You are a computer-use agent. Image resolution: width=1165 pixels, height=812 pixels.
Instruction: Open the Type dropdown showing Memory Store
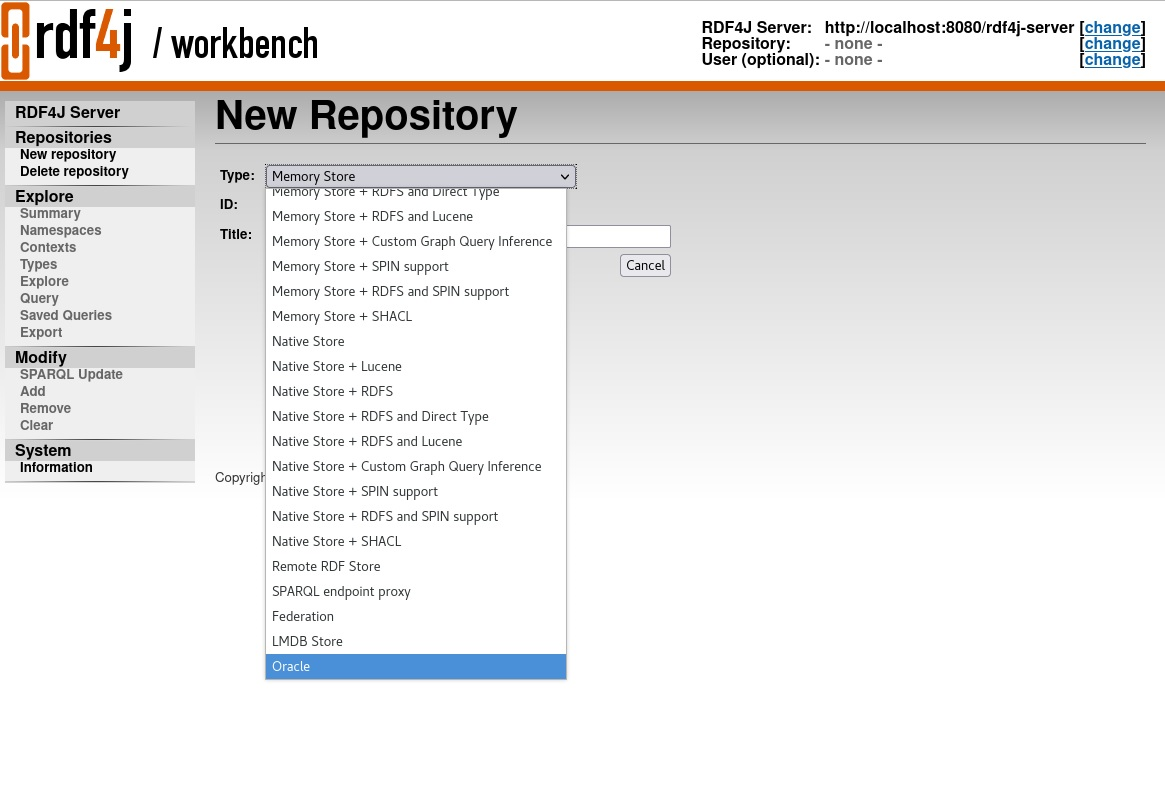421,176
